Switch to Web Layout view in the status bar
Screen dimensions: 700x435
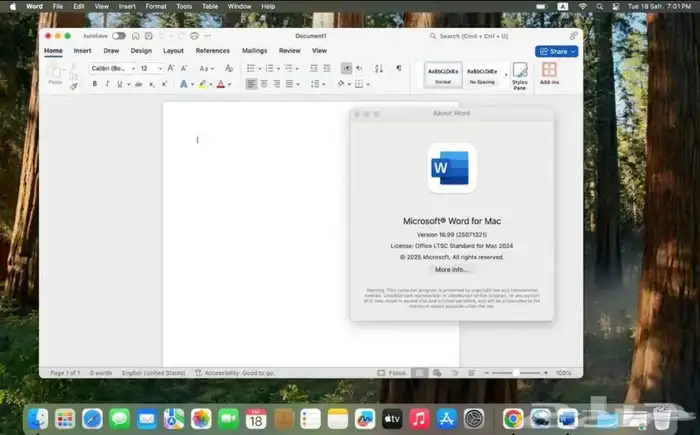tap(437, 373)
